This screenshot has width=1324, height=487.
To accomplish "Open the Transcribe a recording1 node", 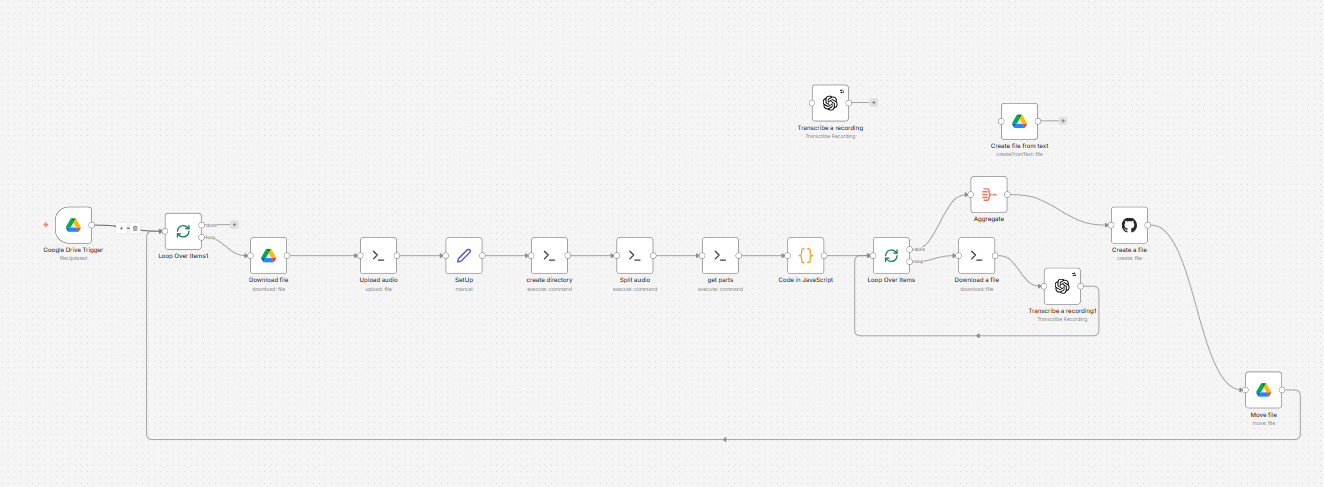I will (x=1062, y=286).
